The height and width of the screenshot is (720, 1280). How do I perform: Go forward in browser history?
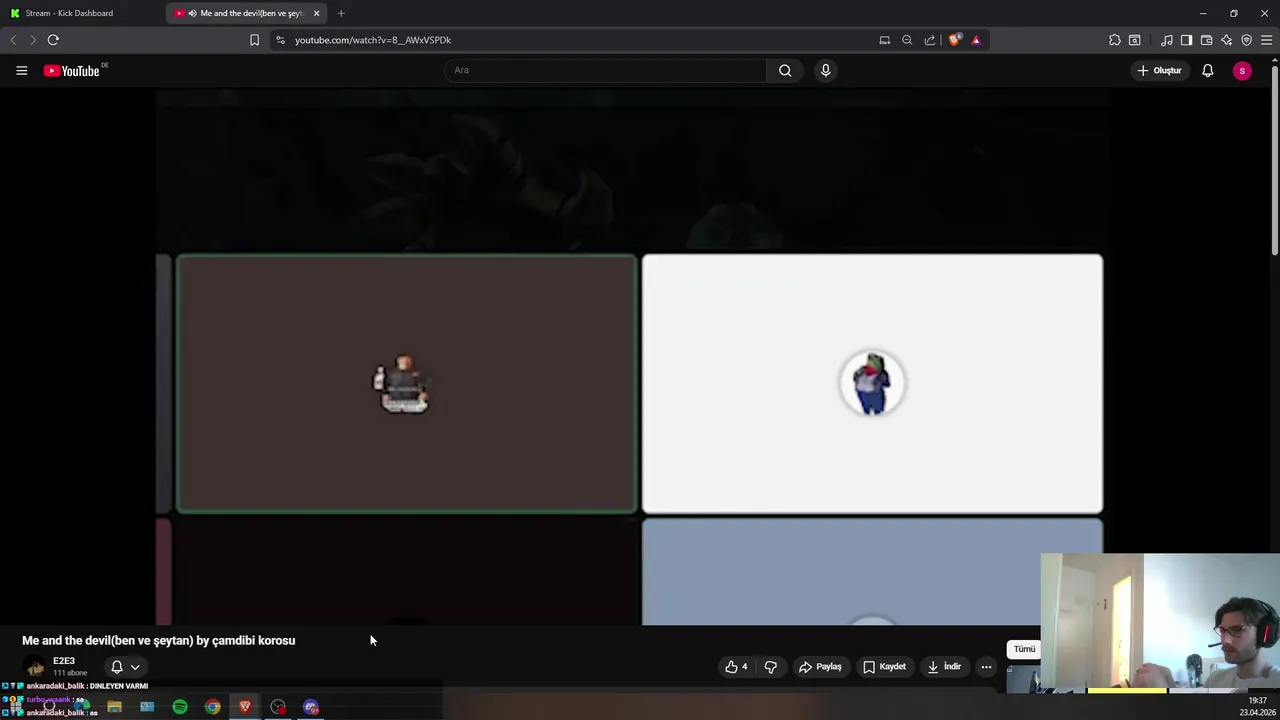32,40
